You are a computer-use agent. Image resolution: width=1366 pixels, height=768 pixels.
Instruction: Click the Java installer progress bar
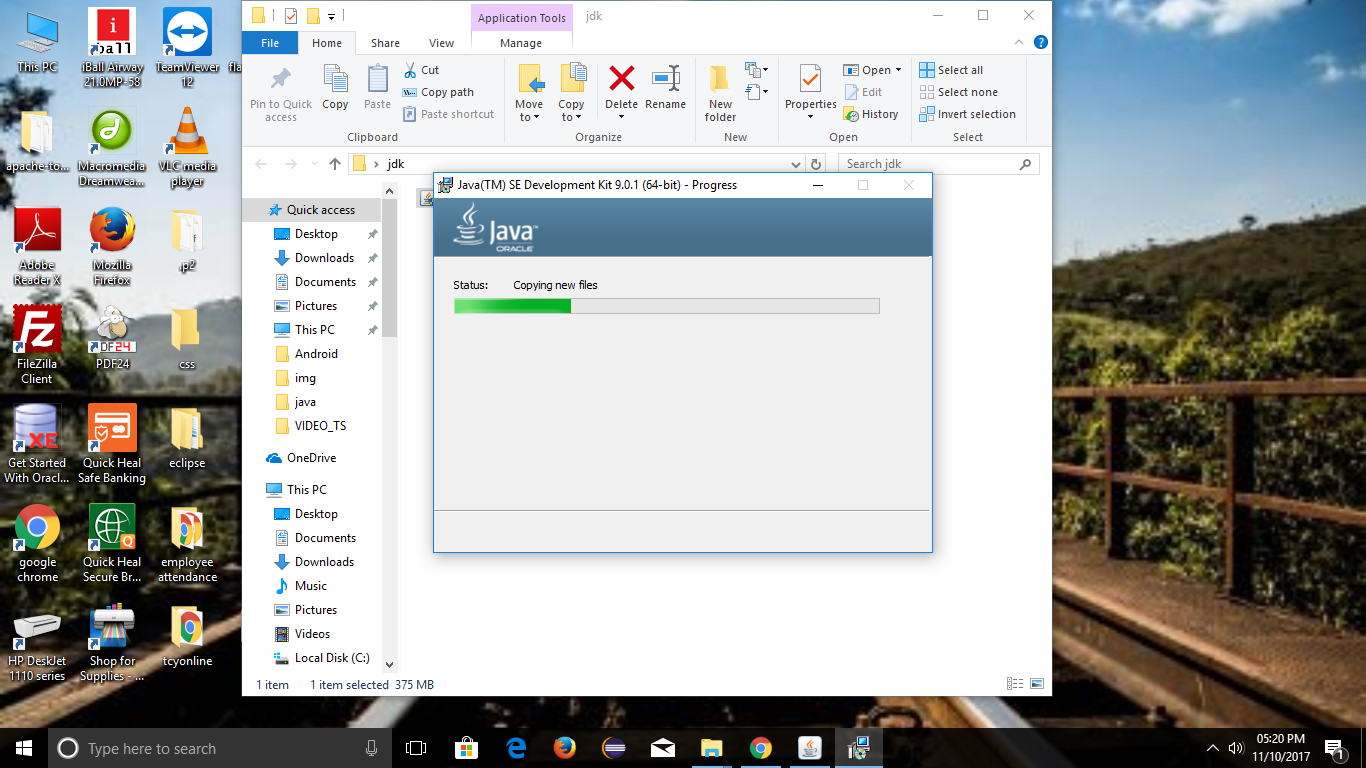tap(666, 306)
